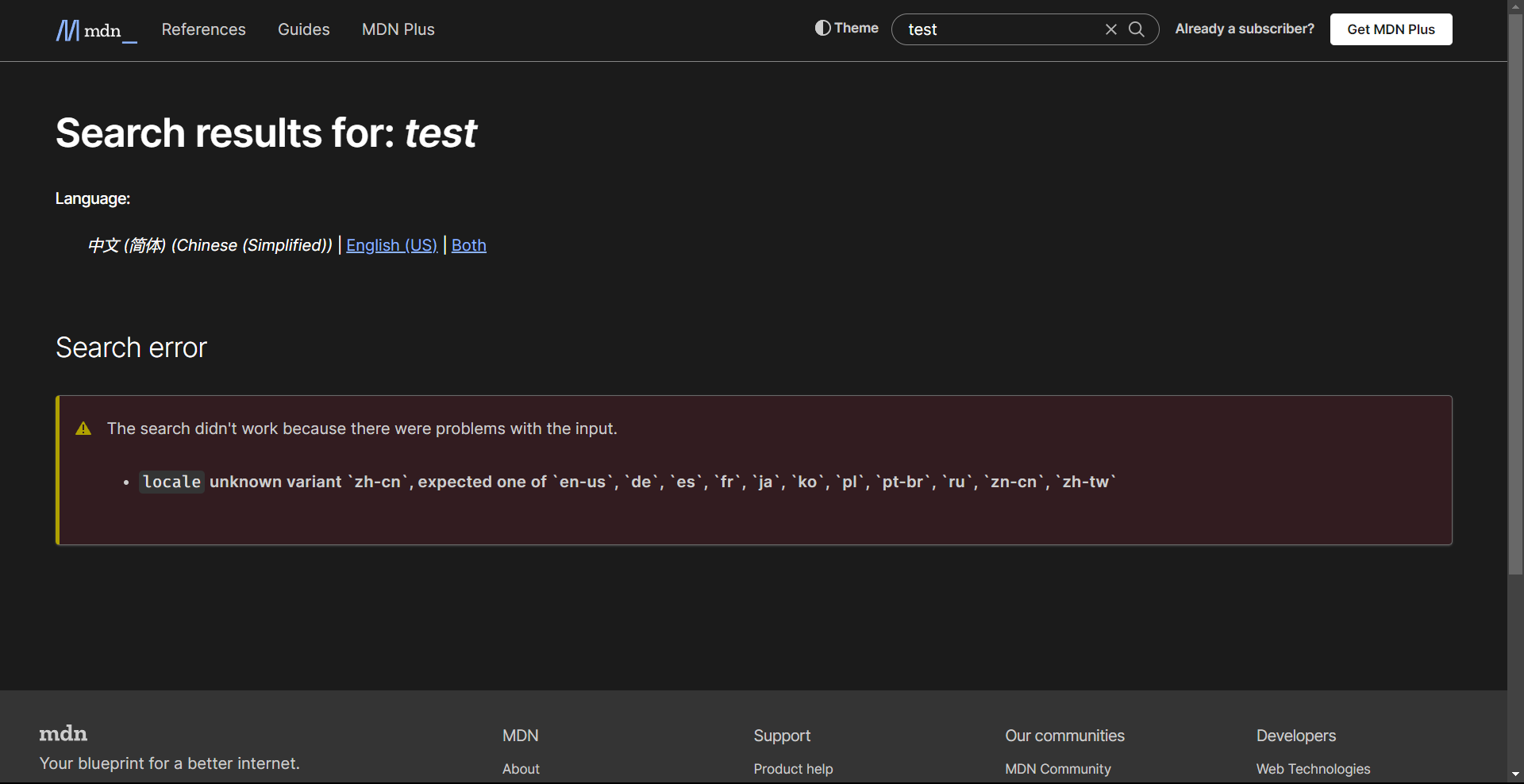Clear the search field using the X icon
The image size is (1524, 784).
1110,29
